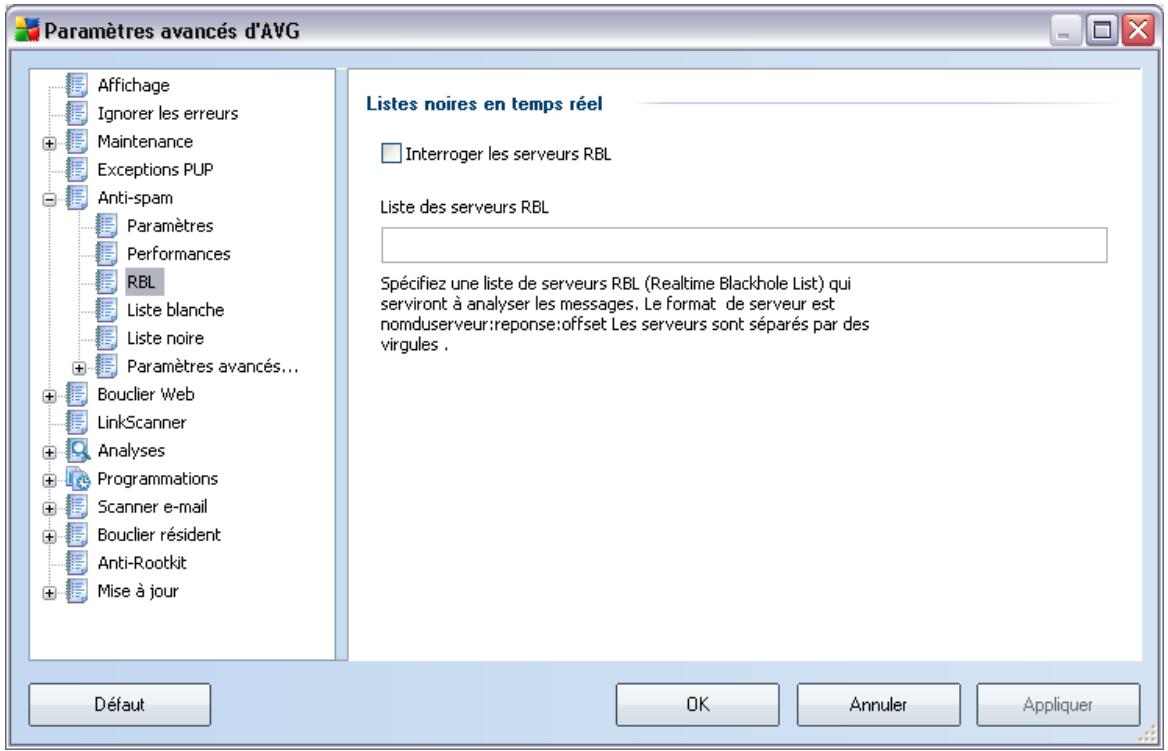Select the Bouclier Web label
1168x751 pixels.
pos(146,394)
